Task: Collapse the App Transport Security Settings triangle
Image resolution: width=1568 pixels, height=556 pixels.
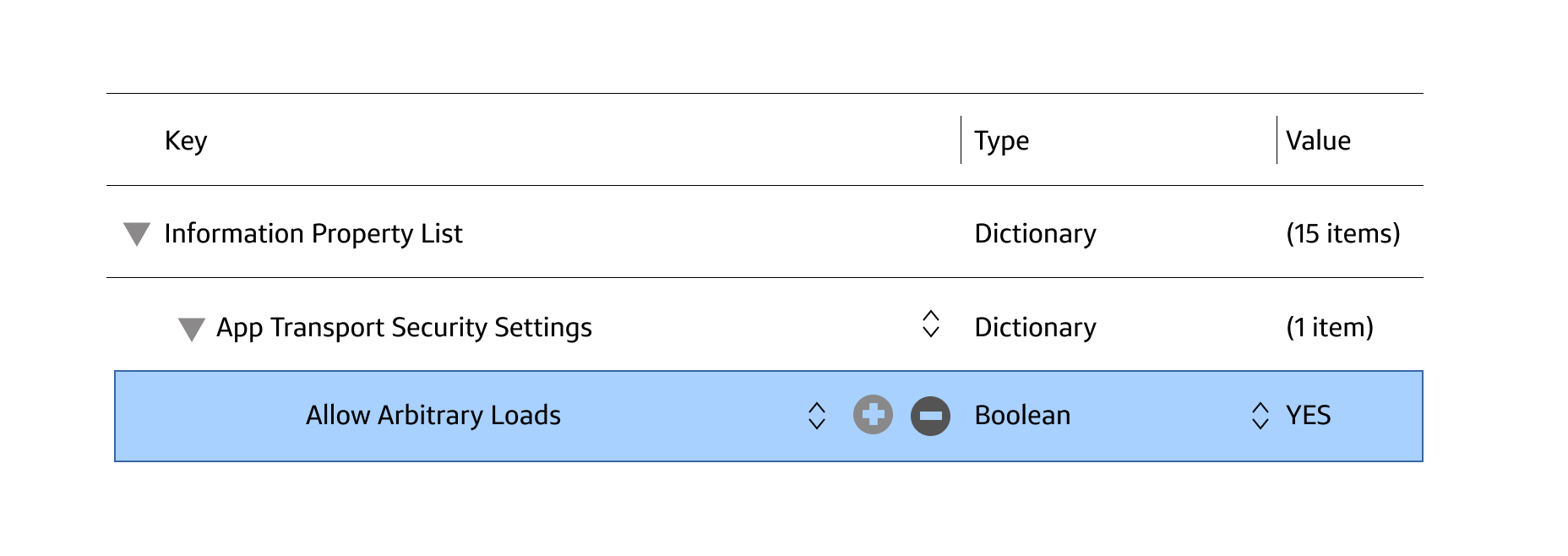Action: point(192,329)
